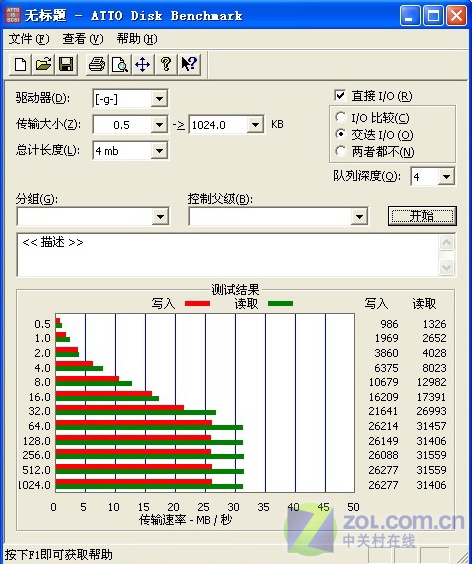Click the Save floppy disk icon
This screenshot has width=472, height=564.
66,65
